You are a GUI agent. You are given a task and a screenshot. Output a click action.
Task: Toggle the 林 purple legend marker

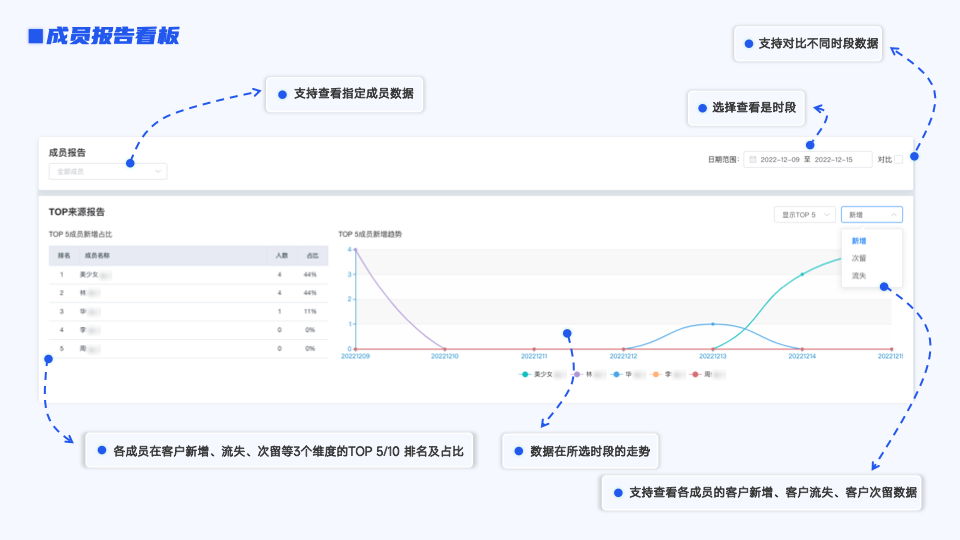coord(577,373)
